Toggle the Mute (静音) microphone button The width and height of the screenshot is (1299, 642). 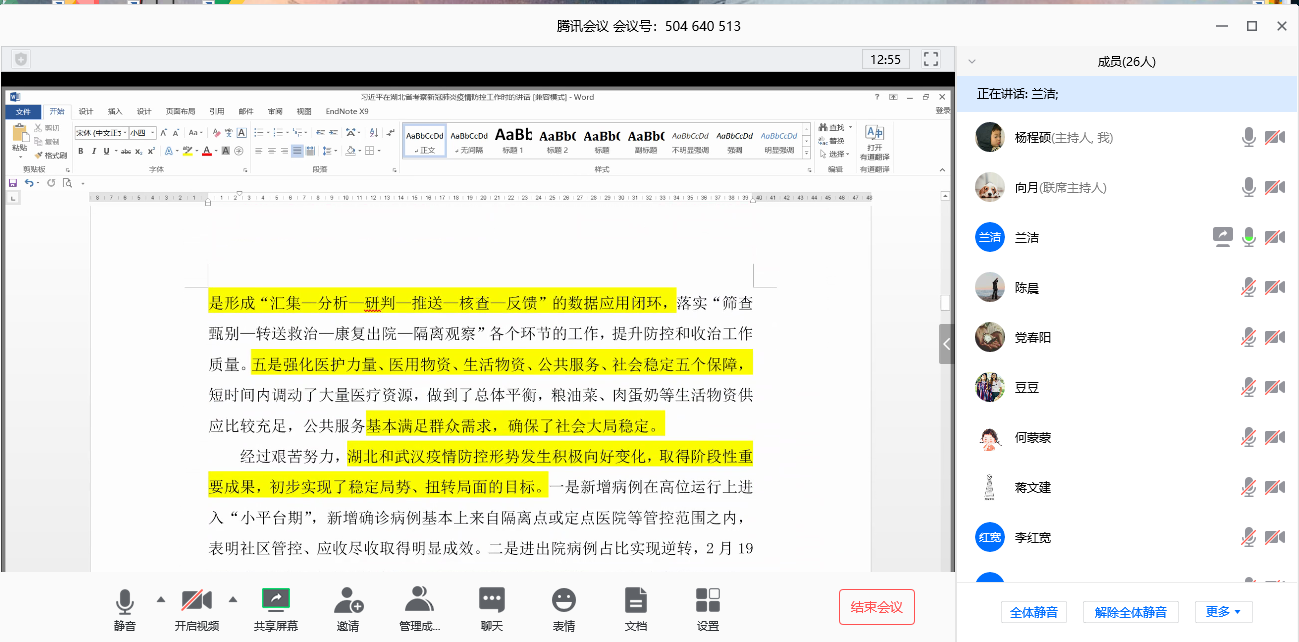point(125,601)
